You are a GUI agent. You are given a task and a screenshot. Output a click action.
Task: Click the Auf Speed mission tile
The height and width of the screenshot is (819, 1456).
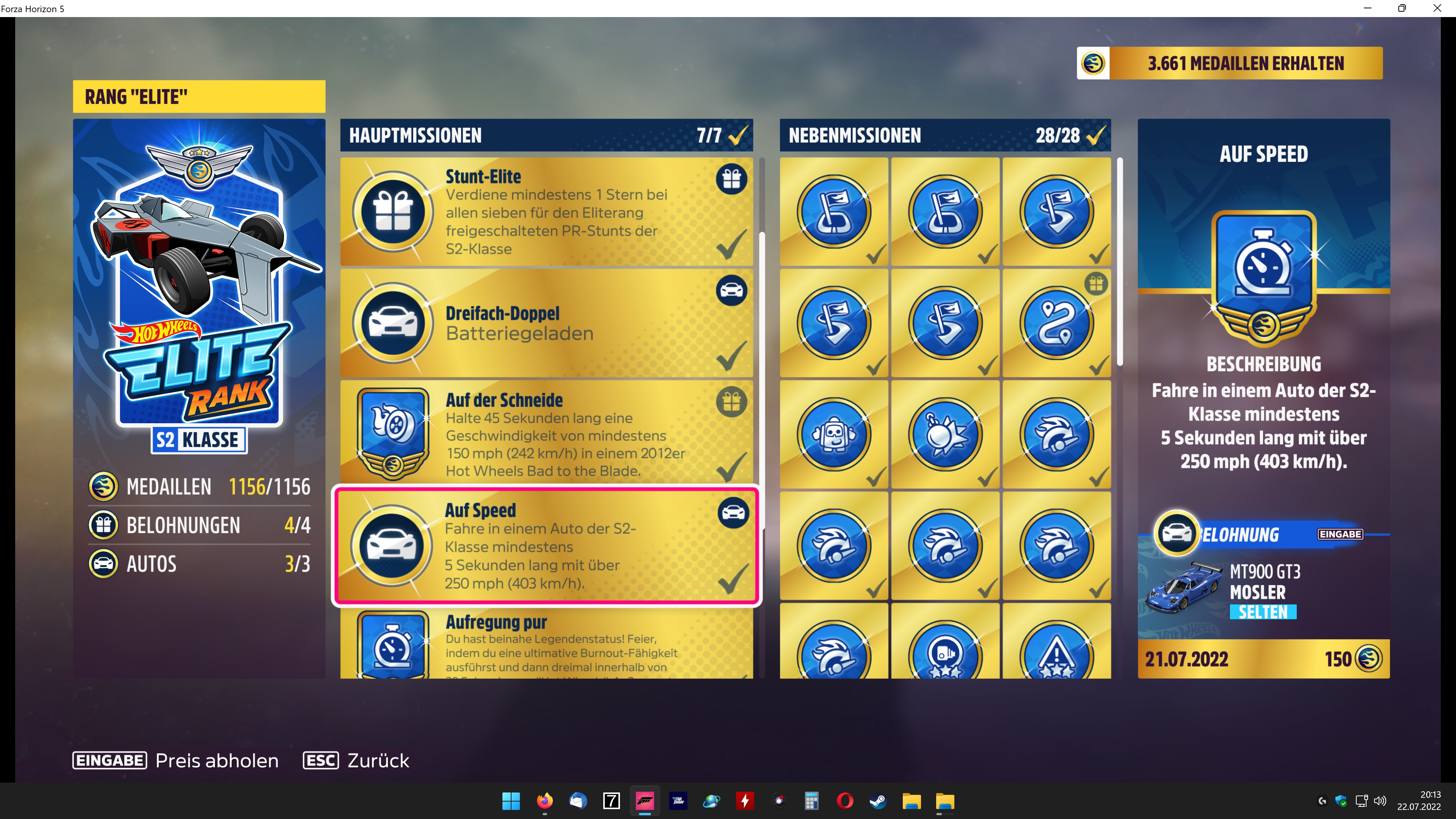546,546
